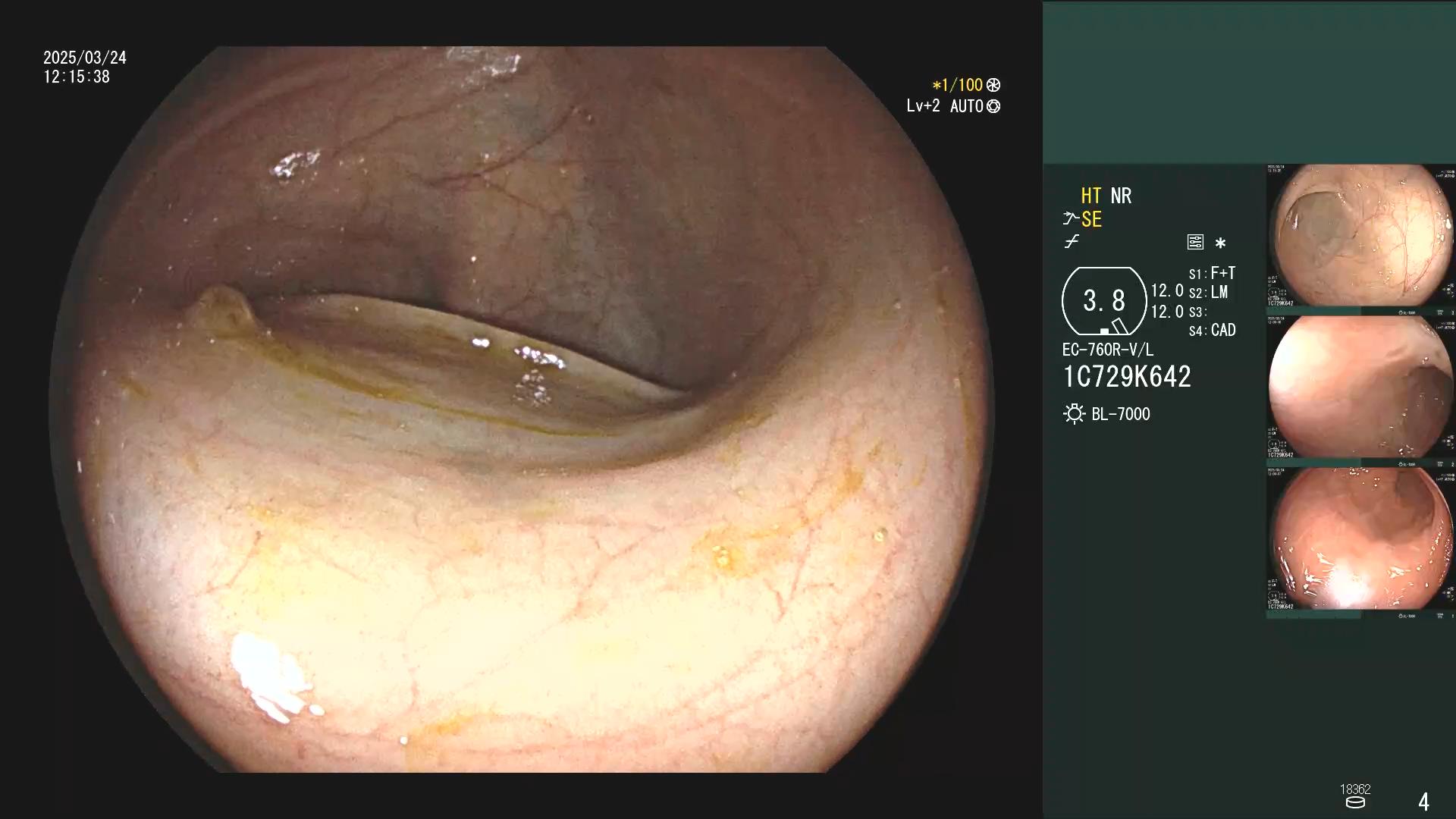Click the NR indicator label

click(1121, 196)
